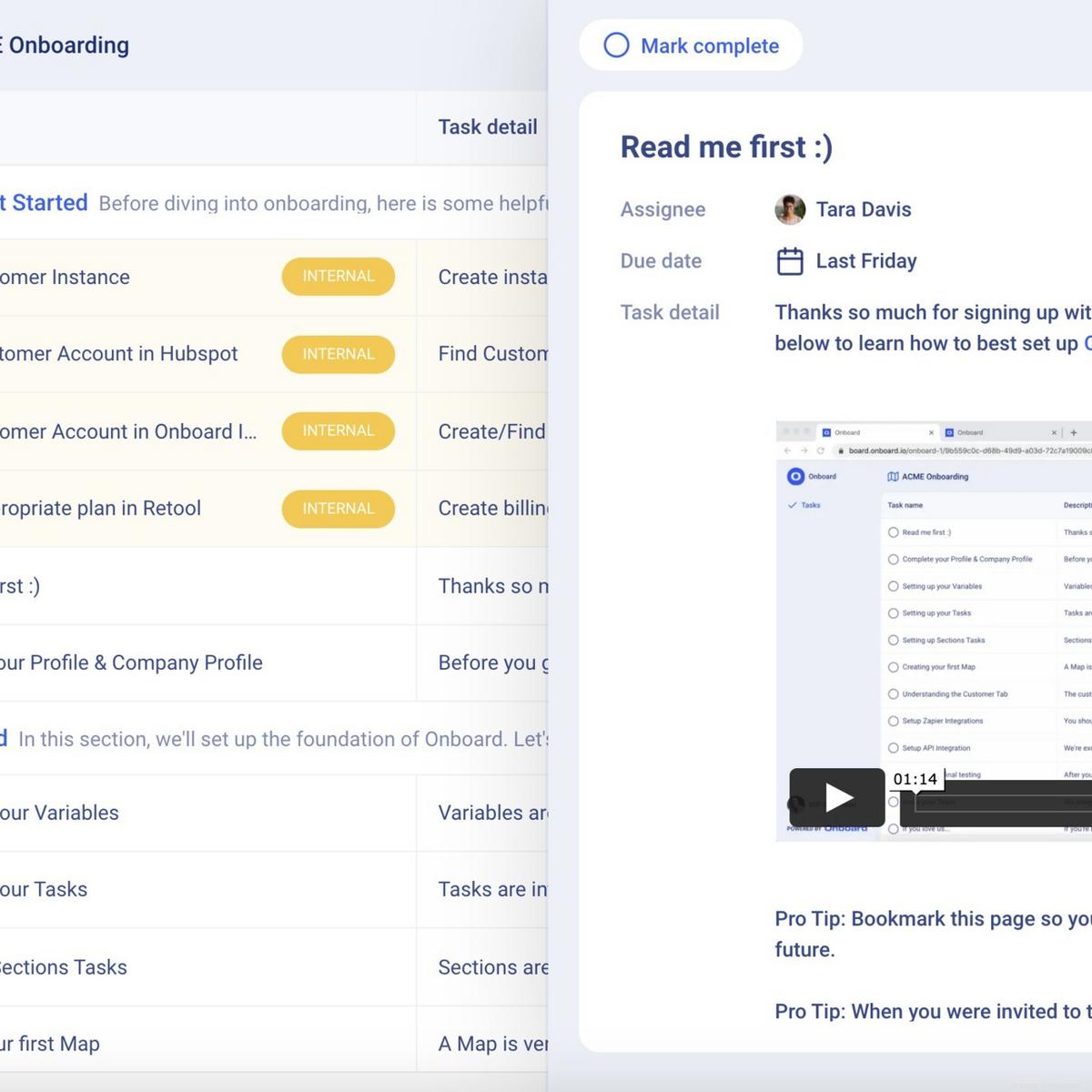
Task: Click the Mark complete circle checkbox
Action: 616,45
